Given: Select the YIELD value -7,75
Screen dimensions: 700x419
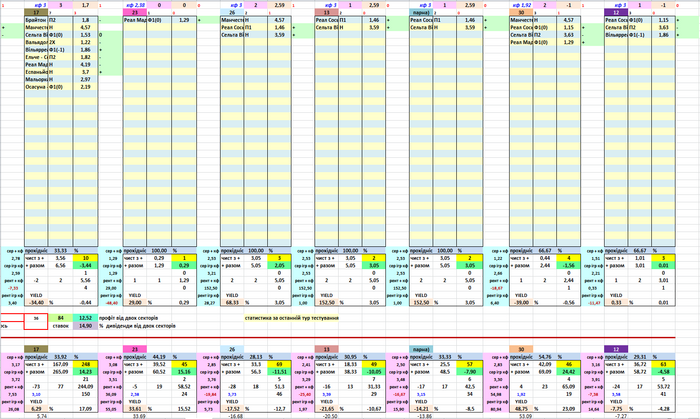Looking at the screenshot, I should (616, 409).
